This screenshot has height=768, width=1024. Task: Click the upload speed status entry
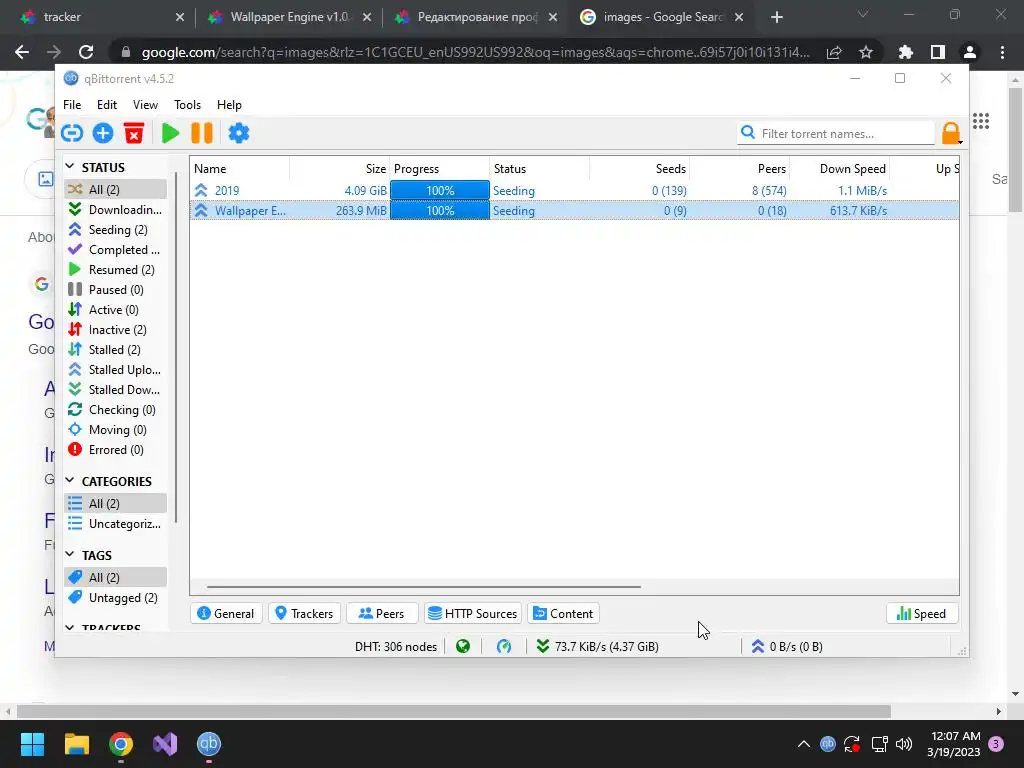pos(786,647)
